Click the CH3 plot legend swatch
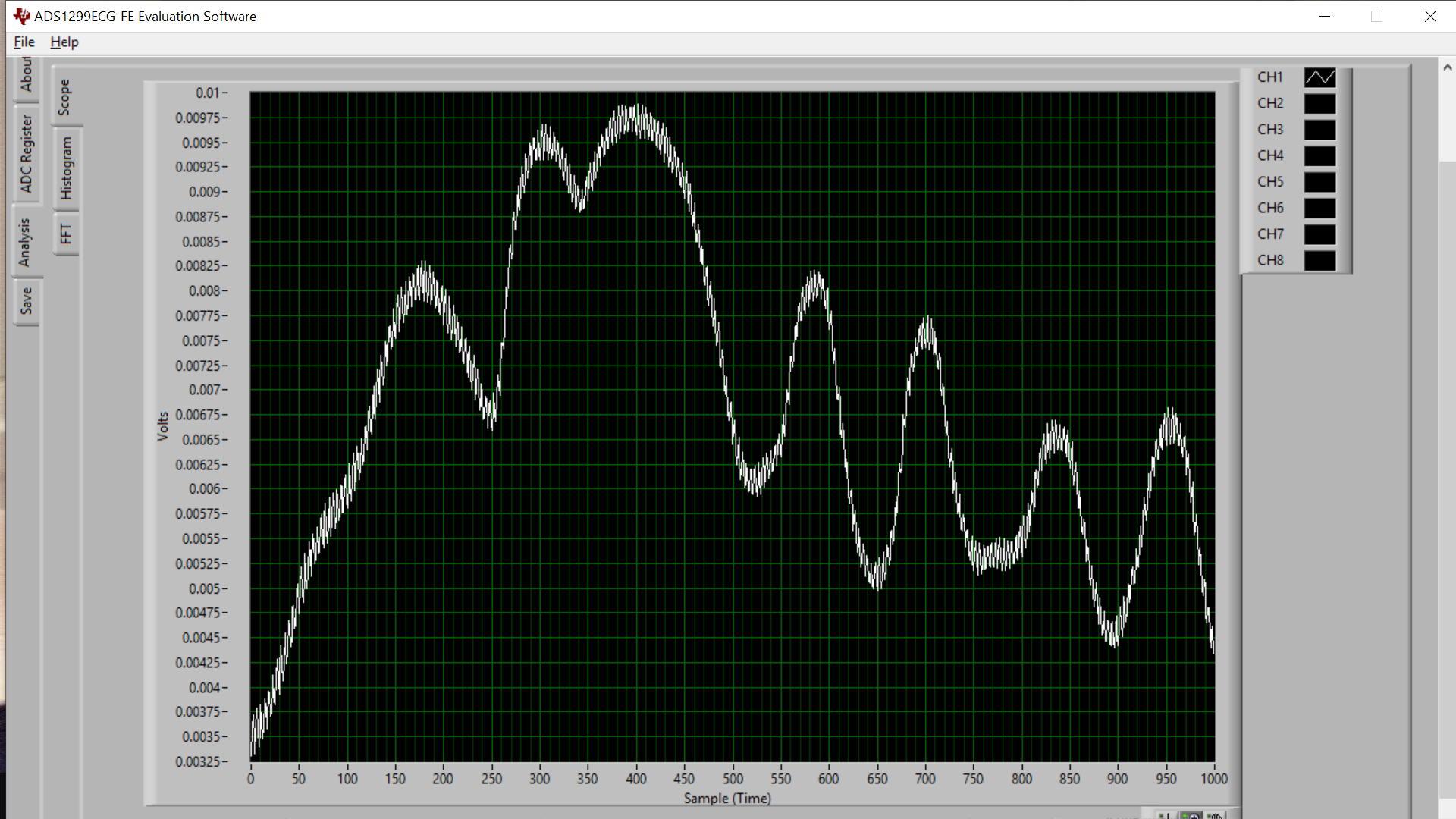1456x819 pixels. [1319, 130]
